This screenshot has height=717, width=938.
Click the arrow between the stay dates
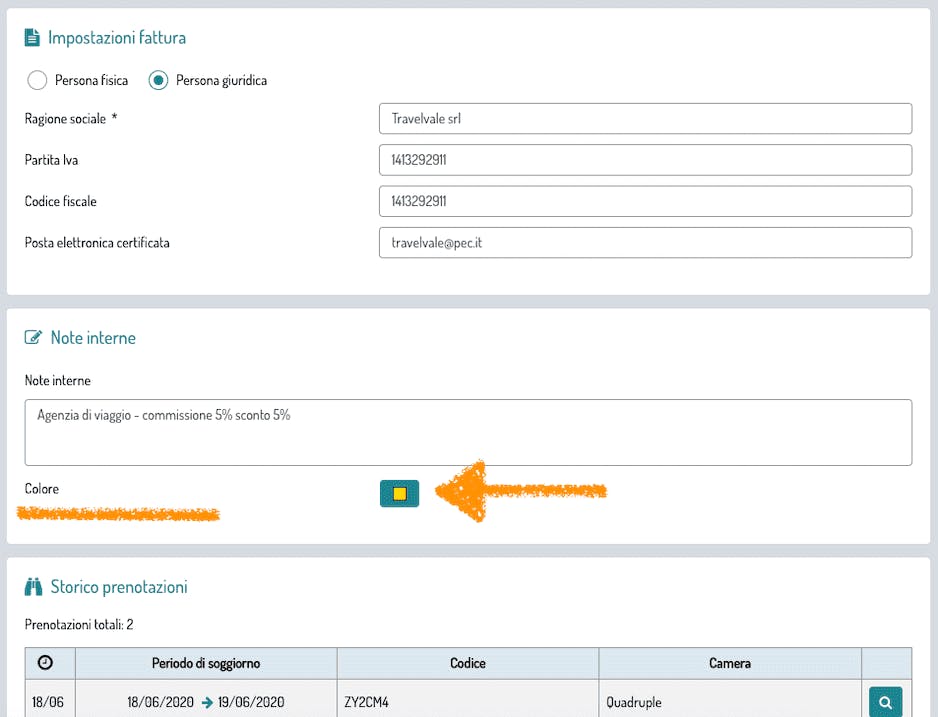coord(207,702)
